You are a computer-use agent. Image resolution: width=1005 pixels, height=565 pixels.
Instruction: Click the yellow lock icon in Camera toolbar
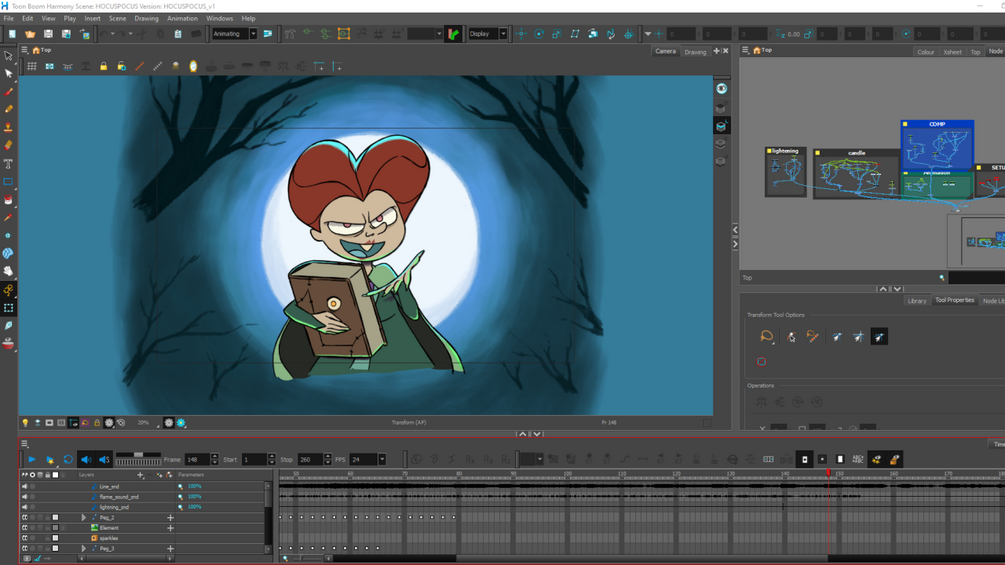pyautogui.click(x=103, y=66)
